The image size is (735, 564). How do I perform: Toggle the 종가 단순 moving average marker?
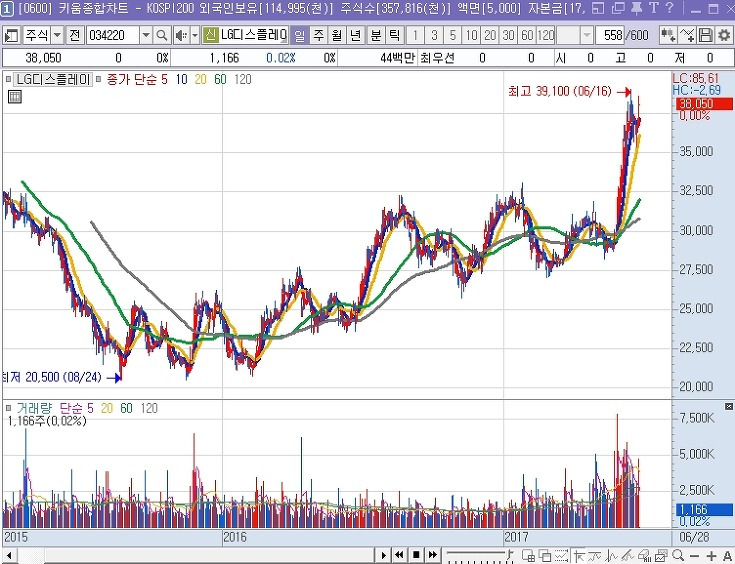(x=98, y=80)
